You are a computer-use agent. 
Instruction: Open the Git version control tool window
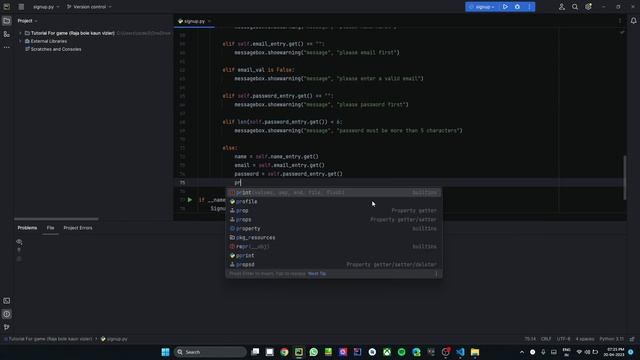click(7, 327)
